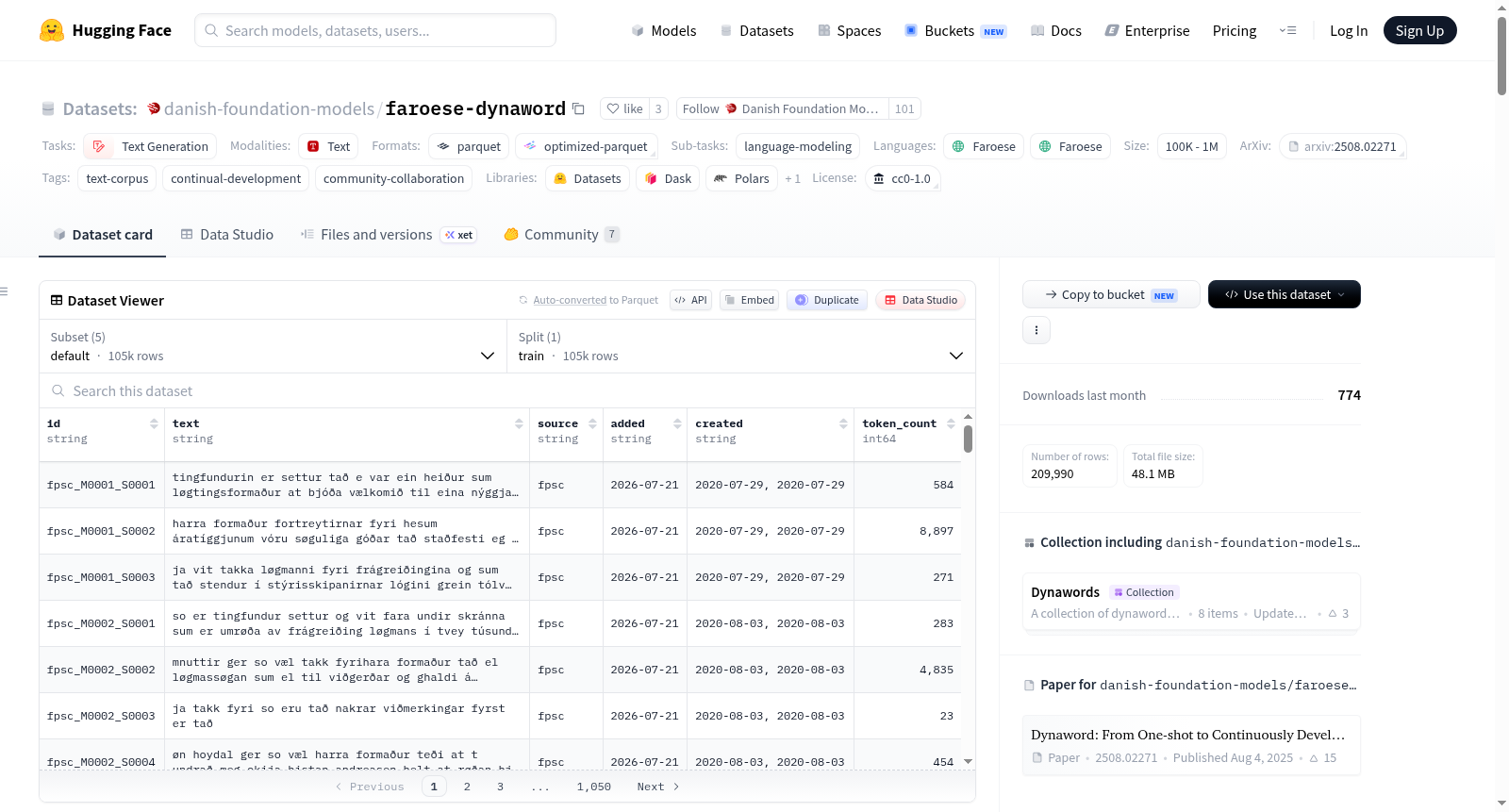
Task: Select row fpsc_M0001_S0002 id cell
Action: point(101,531)
